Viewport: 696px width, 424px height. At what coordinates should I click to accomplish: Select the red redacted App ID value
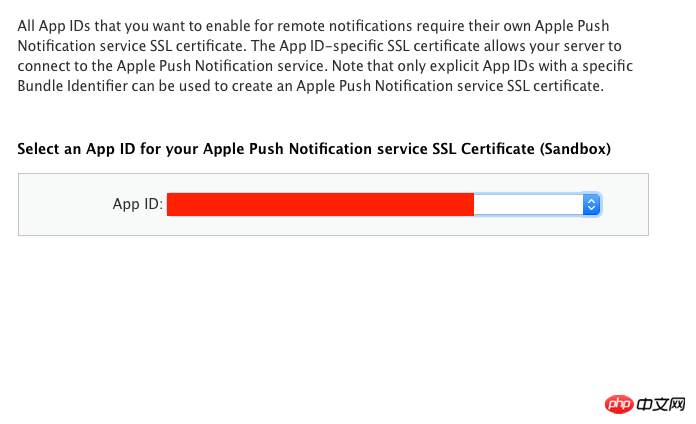[x=320, y=204]
